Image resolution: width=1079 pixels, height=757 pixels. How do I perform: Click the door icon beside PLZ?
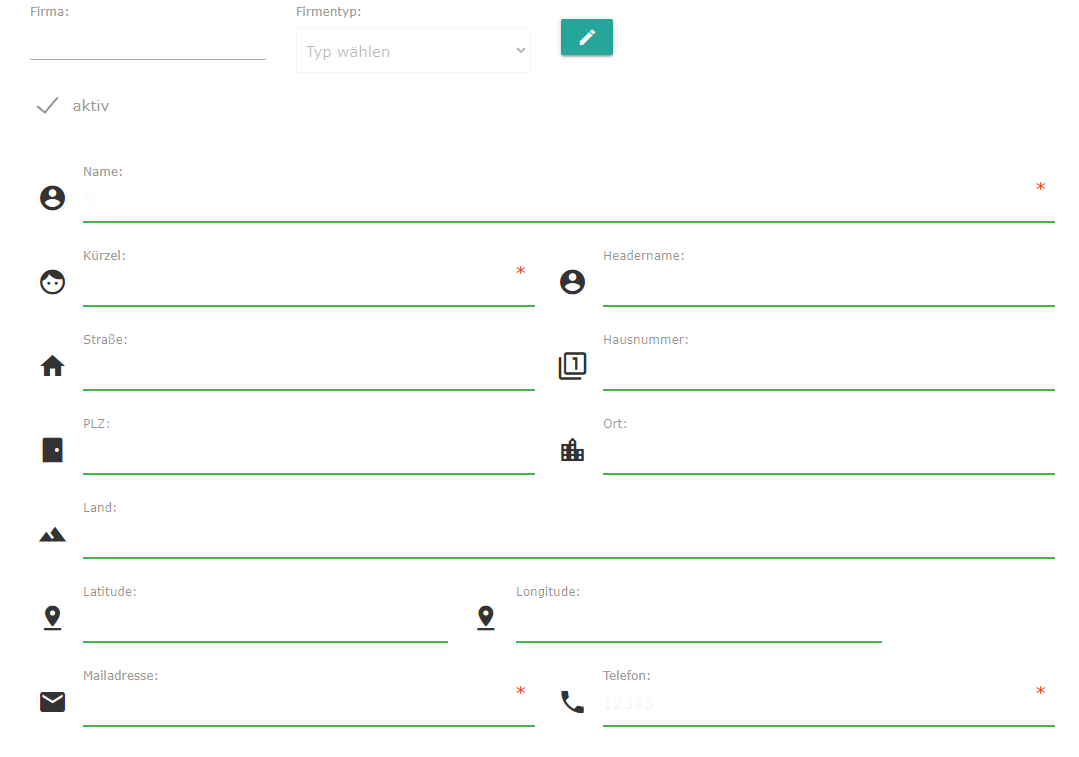pyautogui.click(x=52, y=450)
